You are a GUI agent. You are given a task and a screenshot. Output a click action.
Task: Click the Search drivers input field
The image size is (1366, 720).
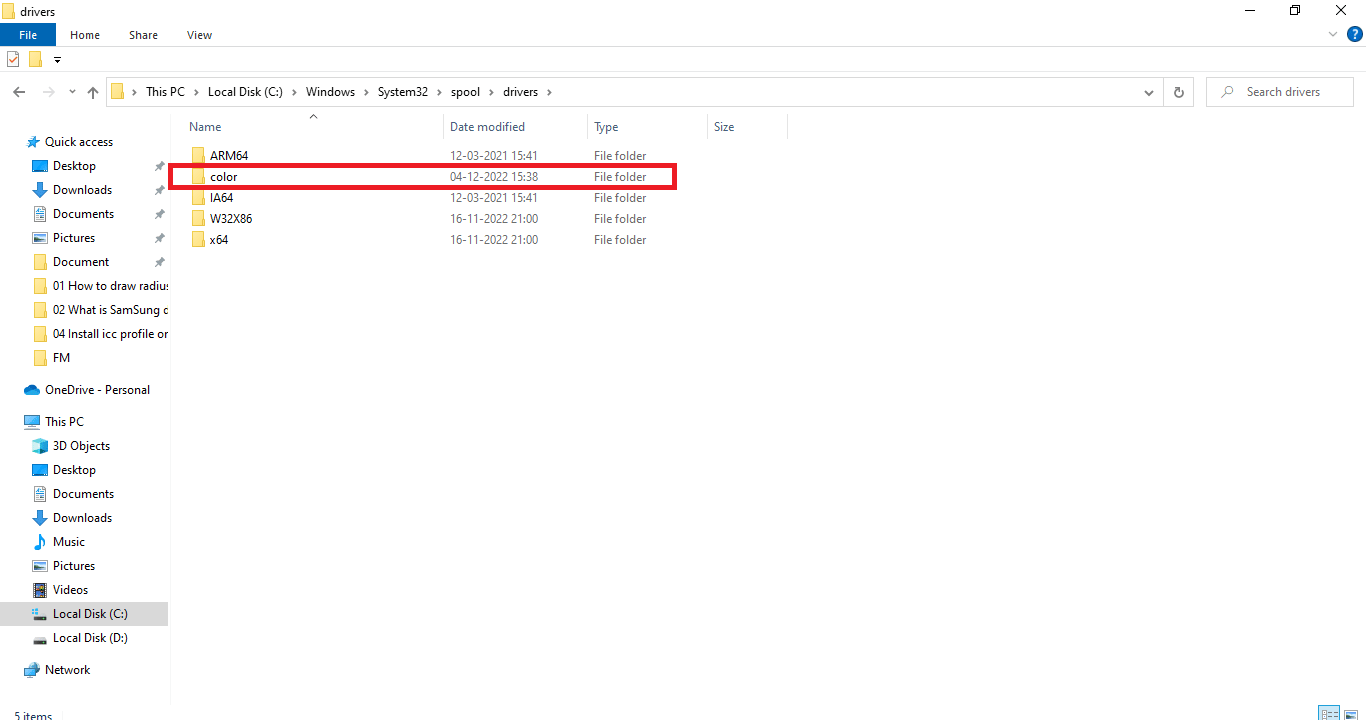1280,92
